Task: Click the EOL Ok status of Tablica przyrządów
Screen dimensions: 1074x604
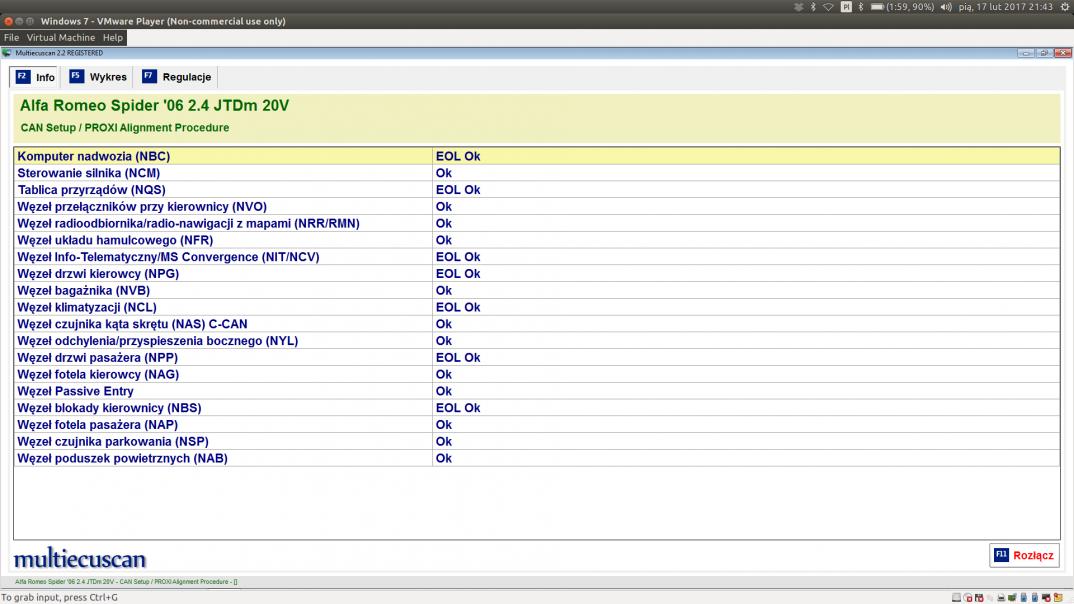Action: [x=458, y=190]
